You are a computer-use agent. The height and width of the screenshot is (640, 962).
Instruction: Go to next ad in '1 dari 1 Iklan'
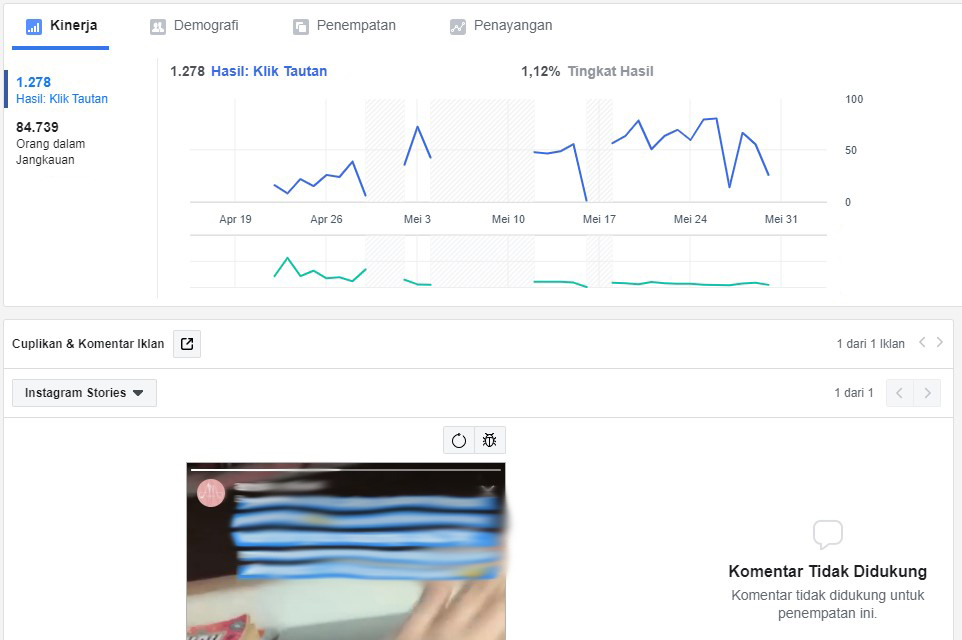click(x=940, y=342)
